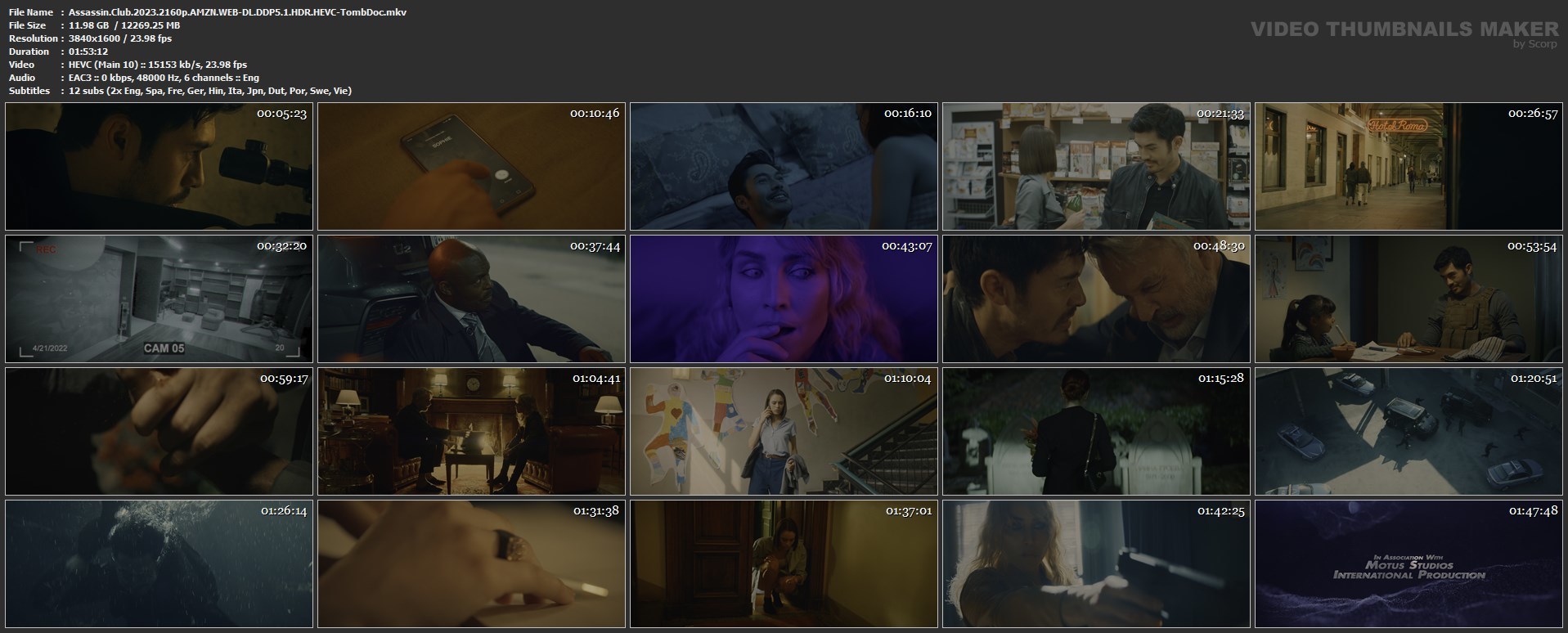1568x633 pixels.
Task: Click the ring hand thumbnail 01:31:38
Action: click(471, 563)
